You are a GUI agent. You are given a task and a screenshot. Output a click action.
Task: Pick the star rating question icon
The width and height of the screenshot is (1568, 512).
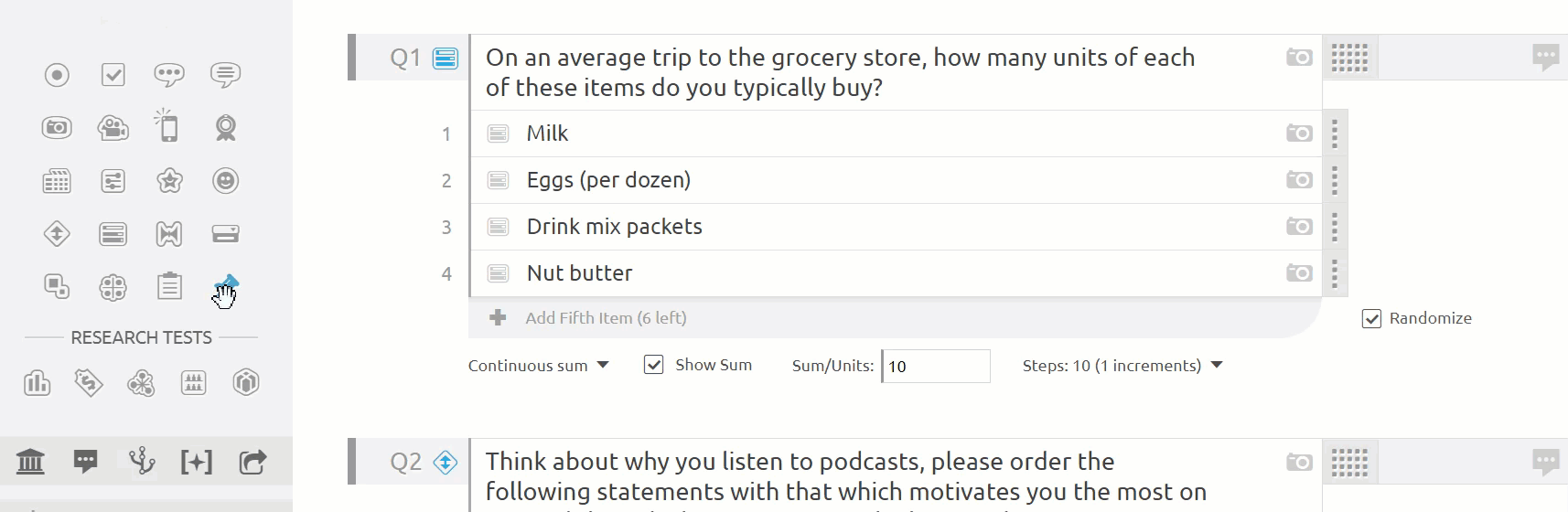169,181
